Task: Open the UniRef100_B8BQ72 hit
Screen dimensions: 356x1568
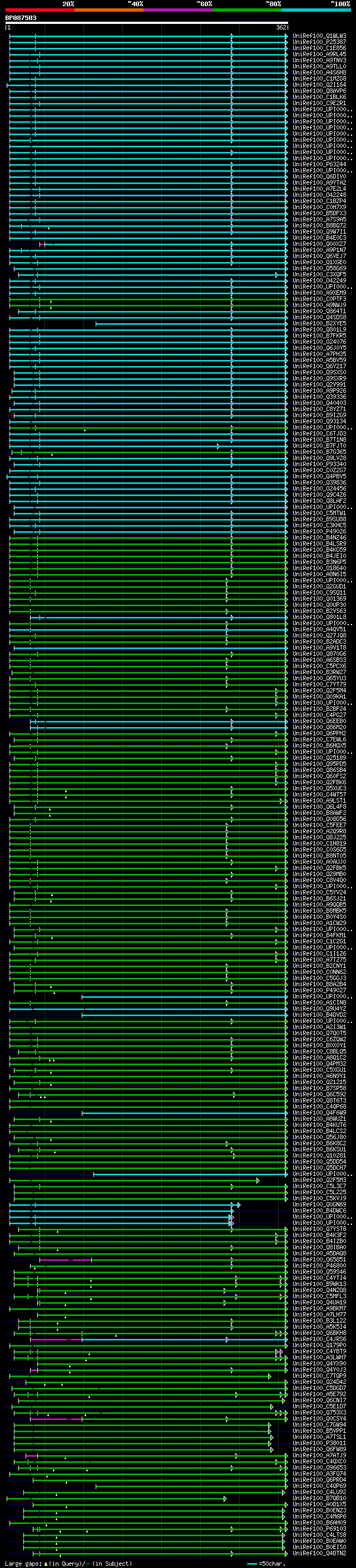Action: [319, 225]
